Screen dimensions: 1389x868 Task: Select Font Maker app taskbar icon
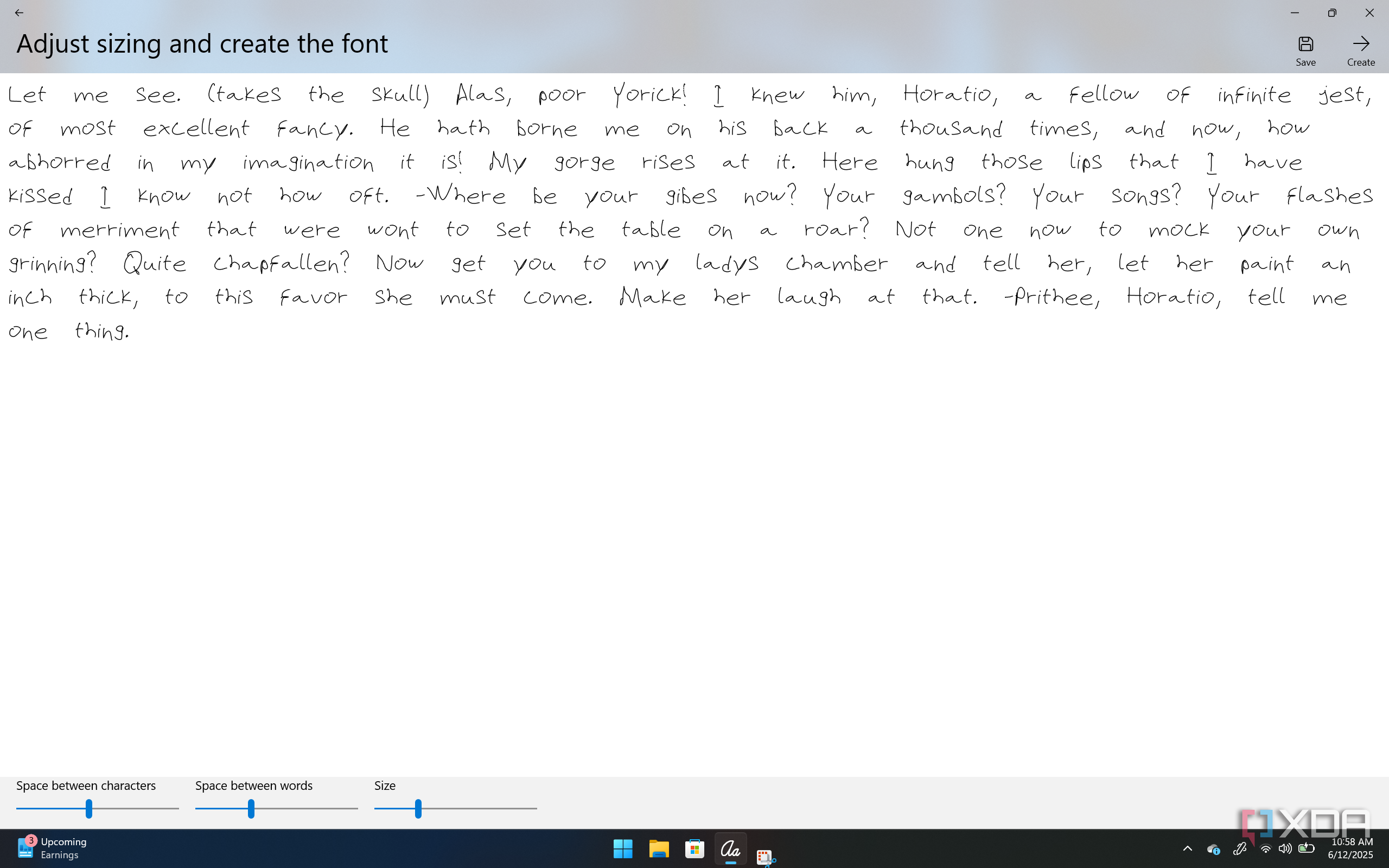coord(730,848)
